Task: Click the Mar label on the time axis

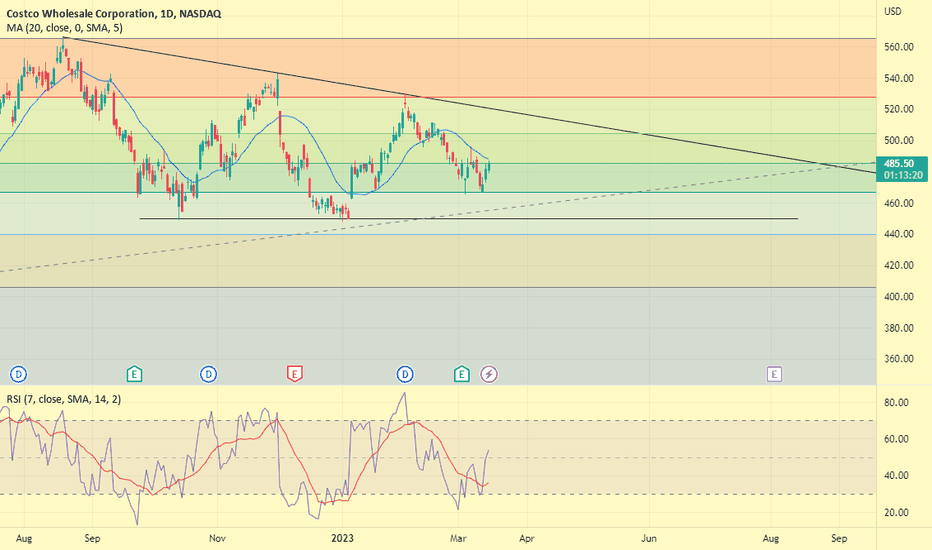Action: 458,538
